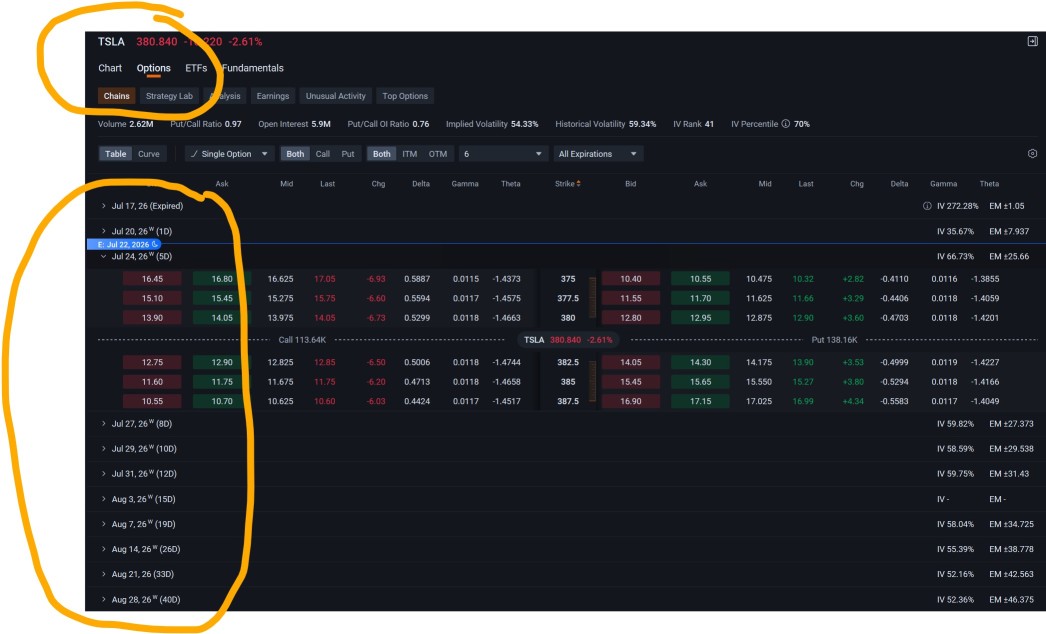This screenshot has height=634, width=1046.
Task: Switch view to Curve
Action: (x=149, y=154)
